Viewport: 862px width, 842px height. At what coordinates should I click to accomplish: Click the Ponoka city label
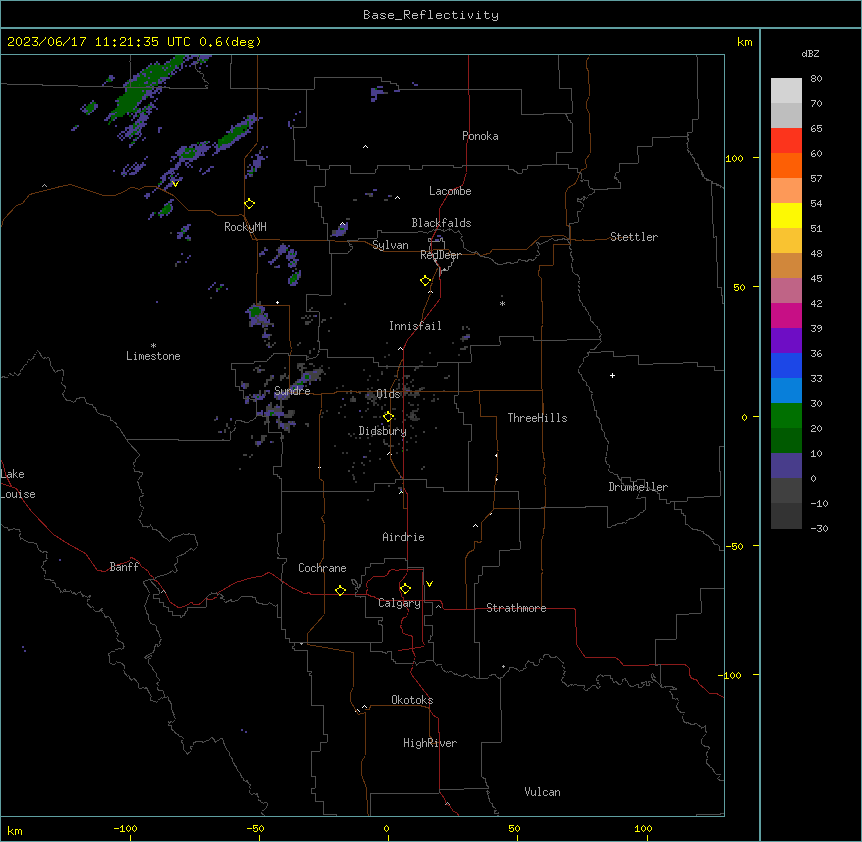tap(480, 136)
